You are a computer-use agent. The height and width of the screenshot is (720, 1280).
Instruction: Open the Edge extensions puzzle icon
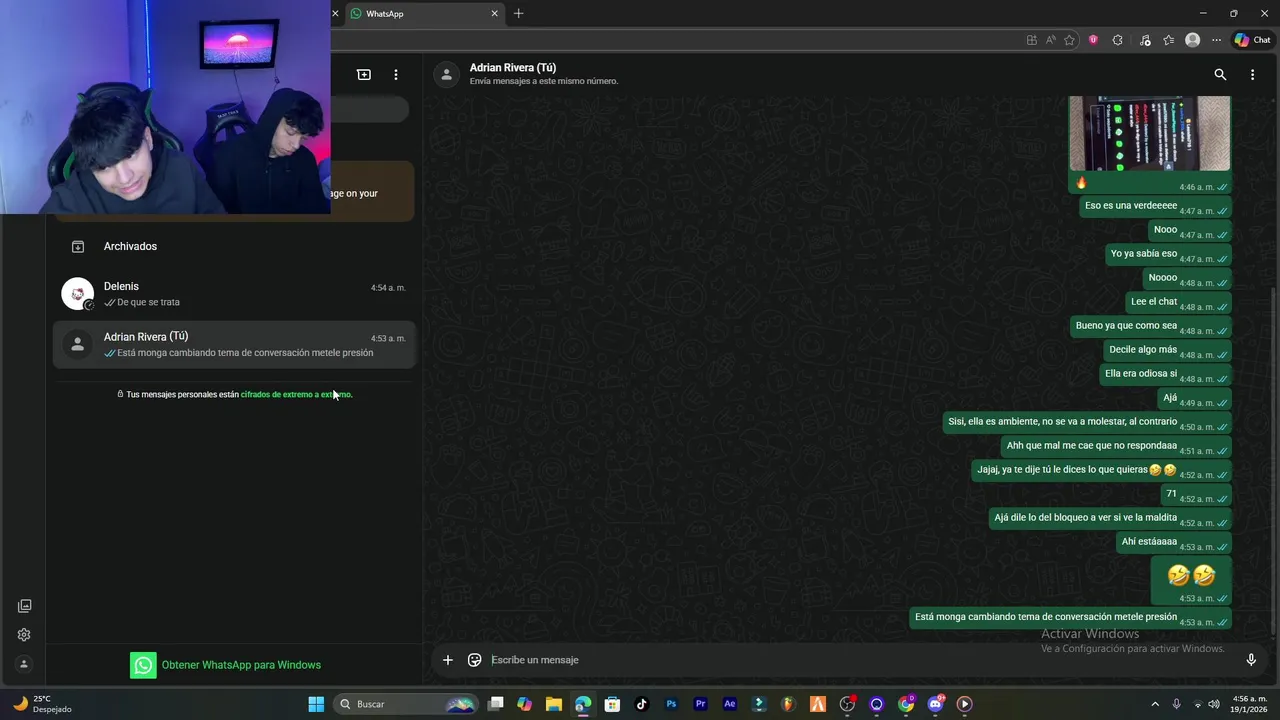click(x=1118, y=40)
